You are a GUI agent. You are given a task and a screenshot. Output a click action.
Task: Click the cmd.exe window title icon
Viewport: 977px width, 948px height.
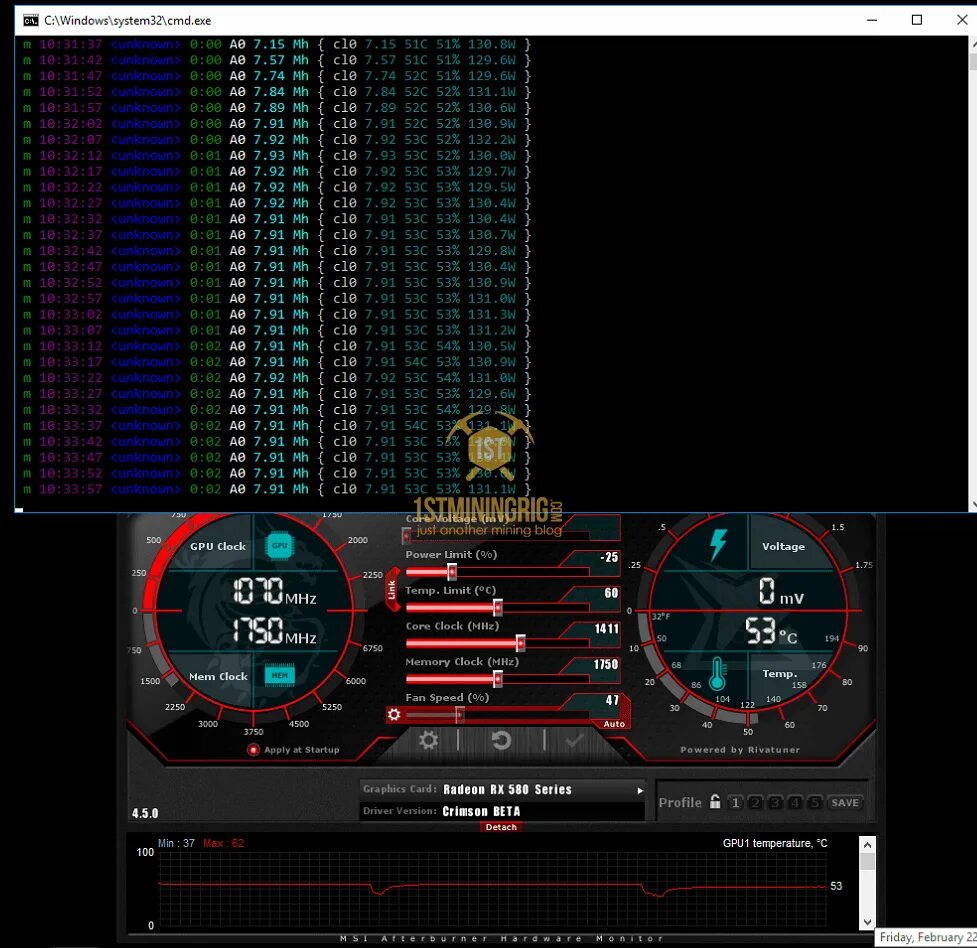coord(31,21)
